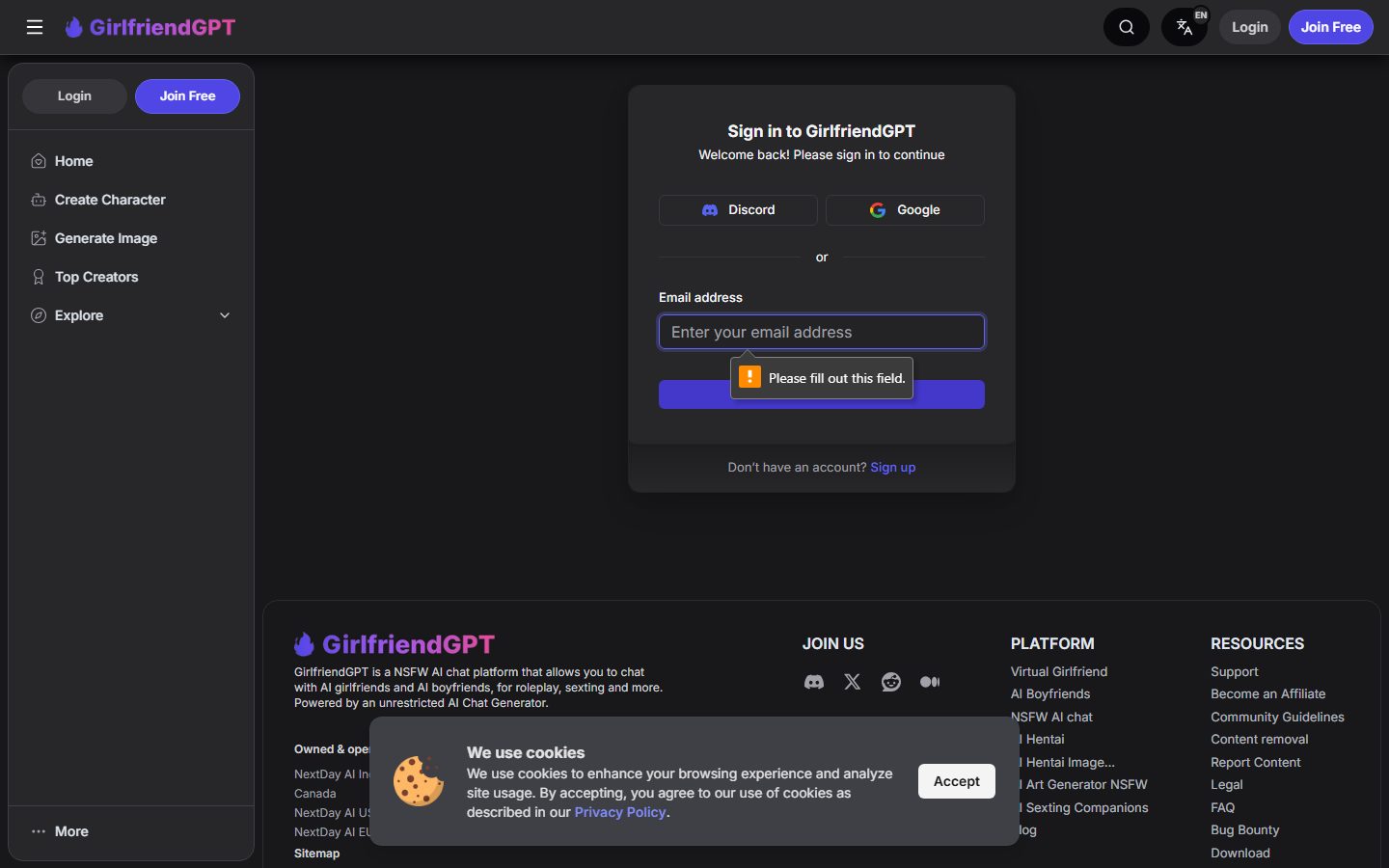Click the Top Creators award icon
Image resolution: width=1389 pixels, height=868 pixels.
point(39,277)
